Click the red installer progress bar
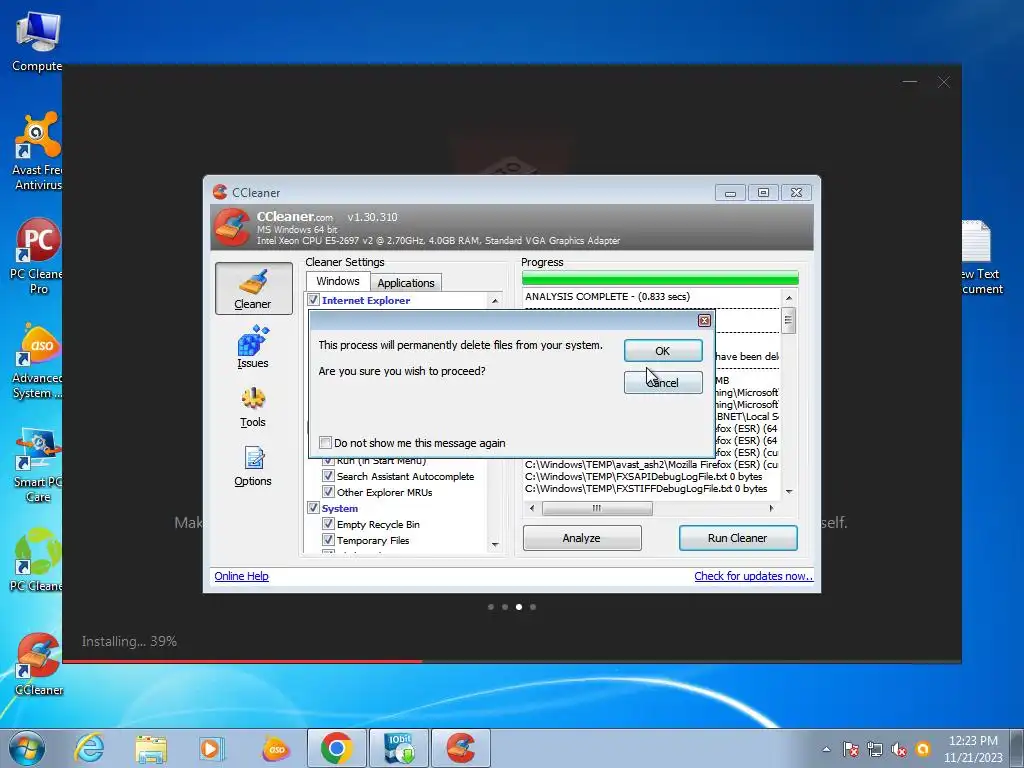Viewport: 1024px width, 768px height. pyautogui.click(x=243, y=662)
